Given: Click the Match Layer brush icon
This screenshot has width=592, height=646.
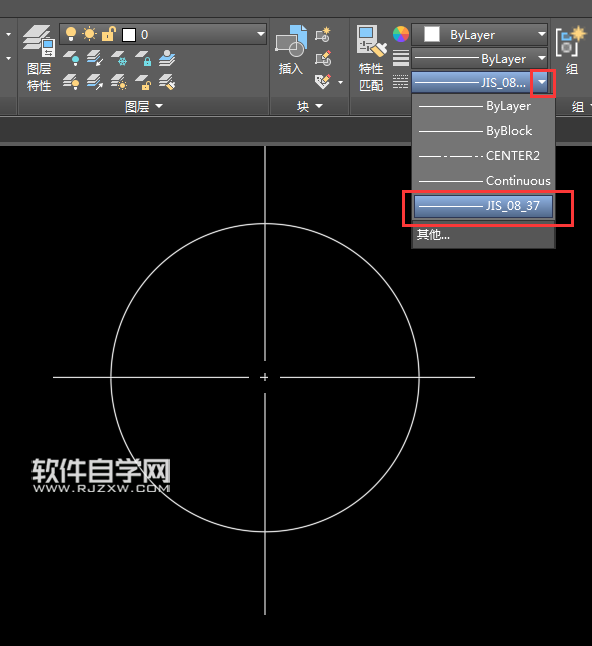Looking at the screenshot, I should [167, 82].
